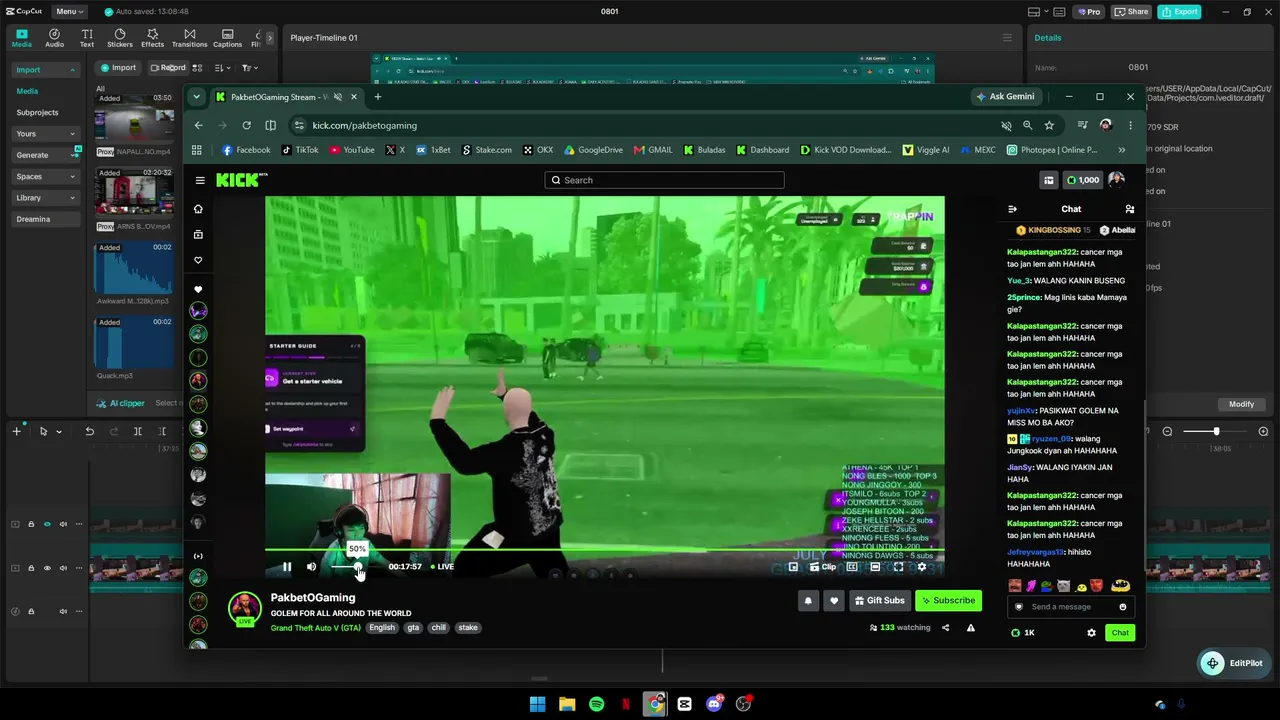
Task: Open the Facebook bookmark in Chrome
Action: (246, 150)
